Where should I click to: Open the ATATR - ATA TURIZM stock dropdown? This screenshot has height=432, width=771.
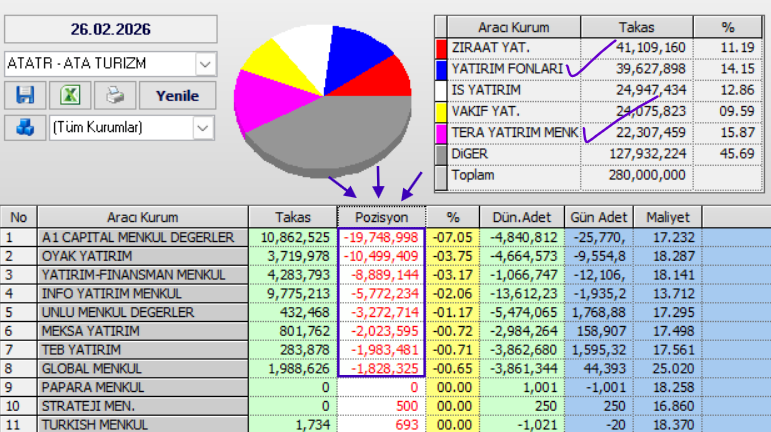206,64
